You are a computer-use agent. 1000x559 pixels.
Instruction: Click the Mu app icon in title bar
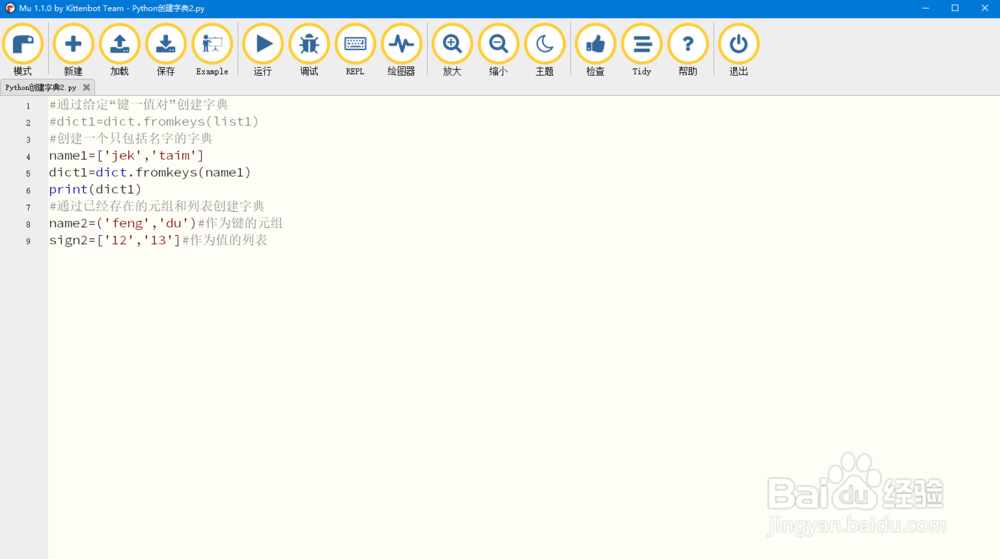pos(10,8)
